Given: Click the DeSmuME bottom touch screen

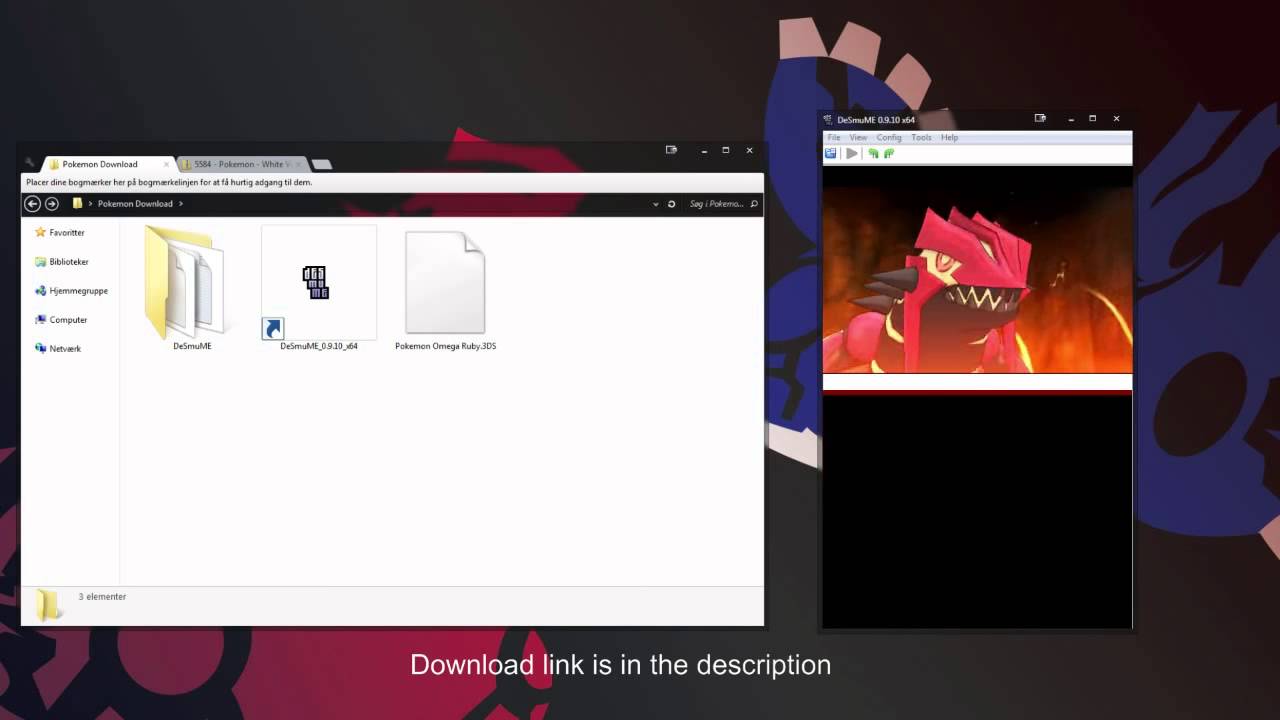Looking at the screenshot, I should point(977,512).
